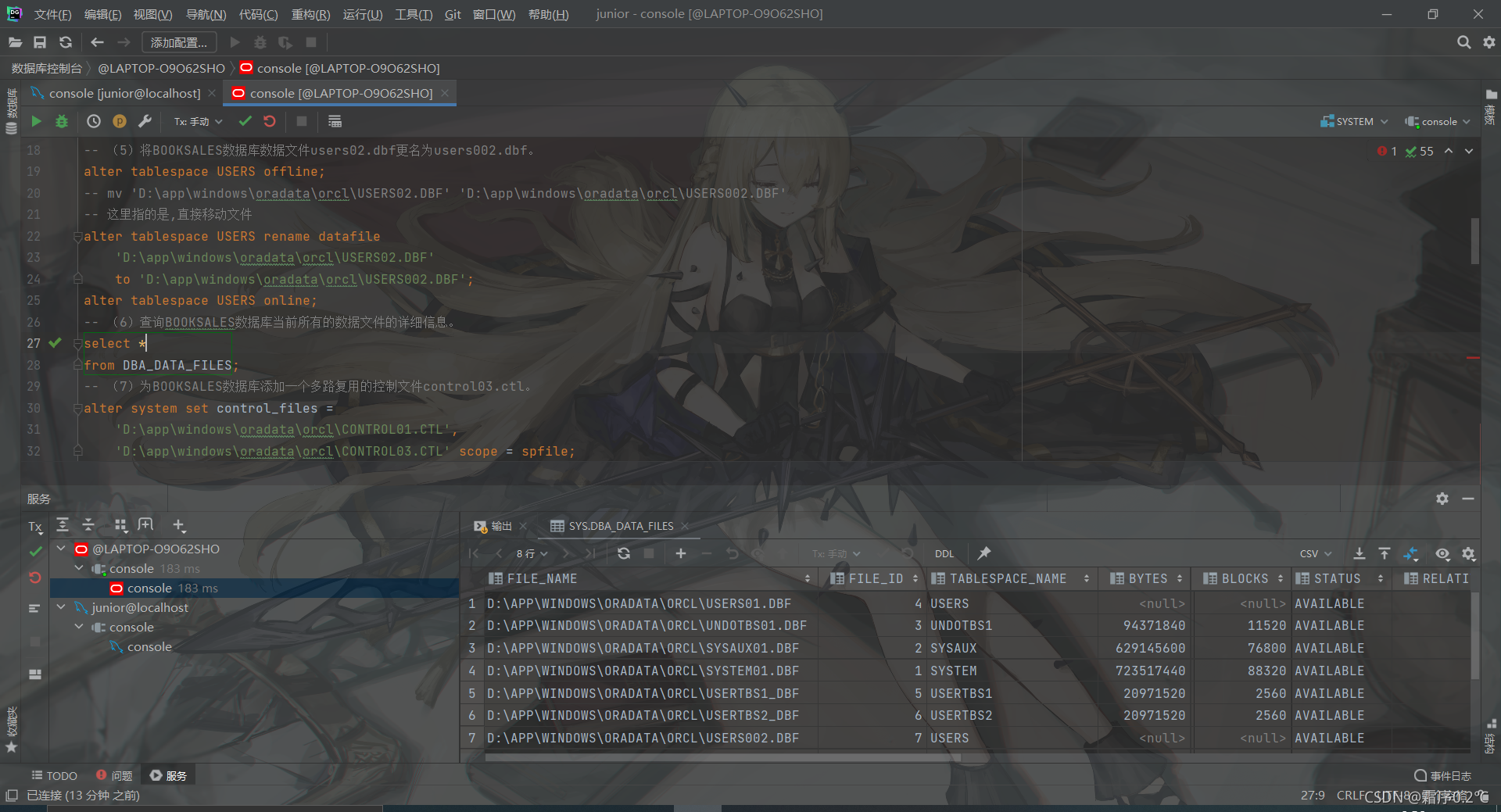Viewport: 1501px width, 812px height.
Task: Navigate back with the left arrow
Action: [97, 42]
